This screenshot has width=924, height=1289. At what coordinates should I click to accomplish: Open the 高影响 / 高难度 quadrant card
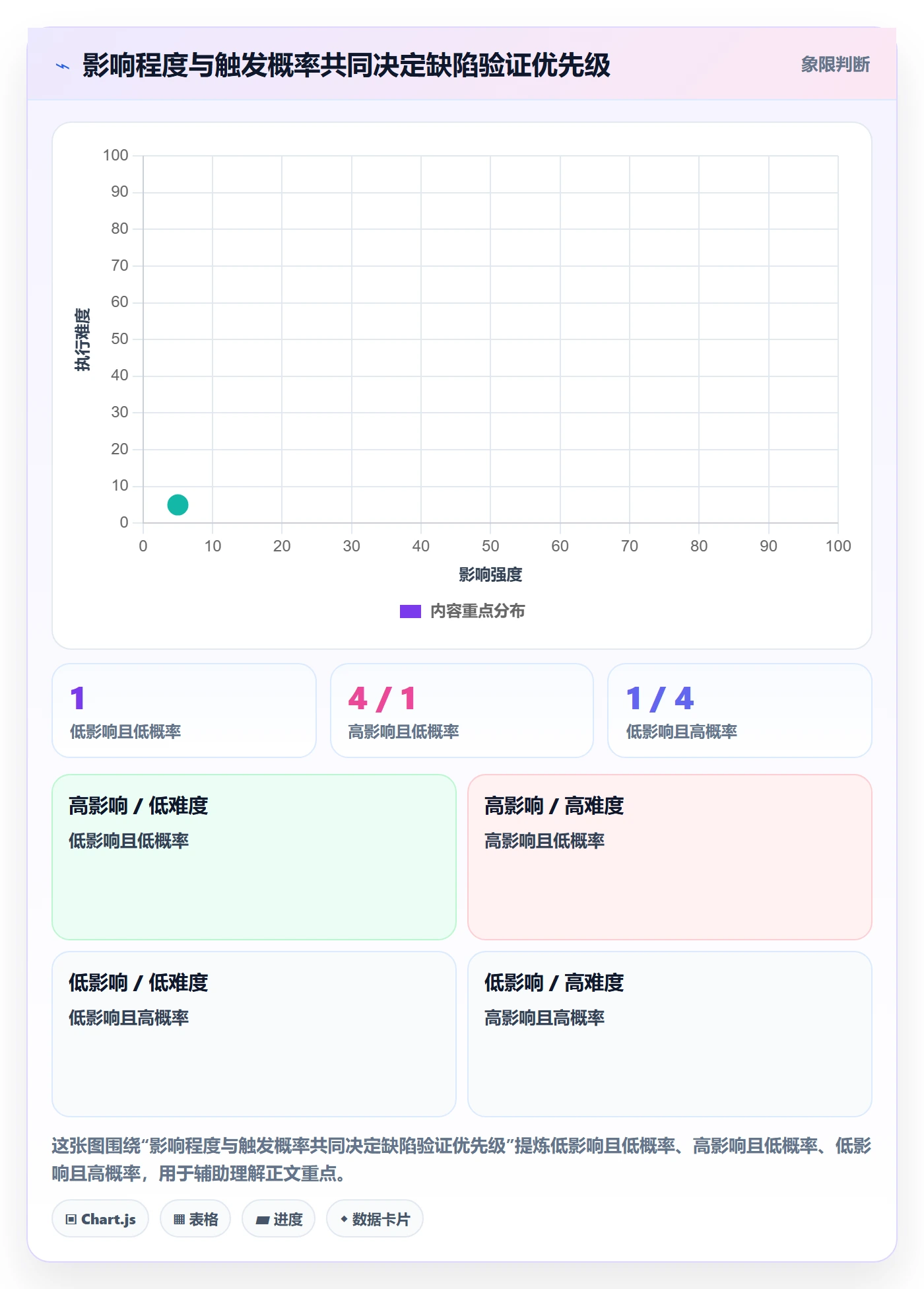(670, 856)
